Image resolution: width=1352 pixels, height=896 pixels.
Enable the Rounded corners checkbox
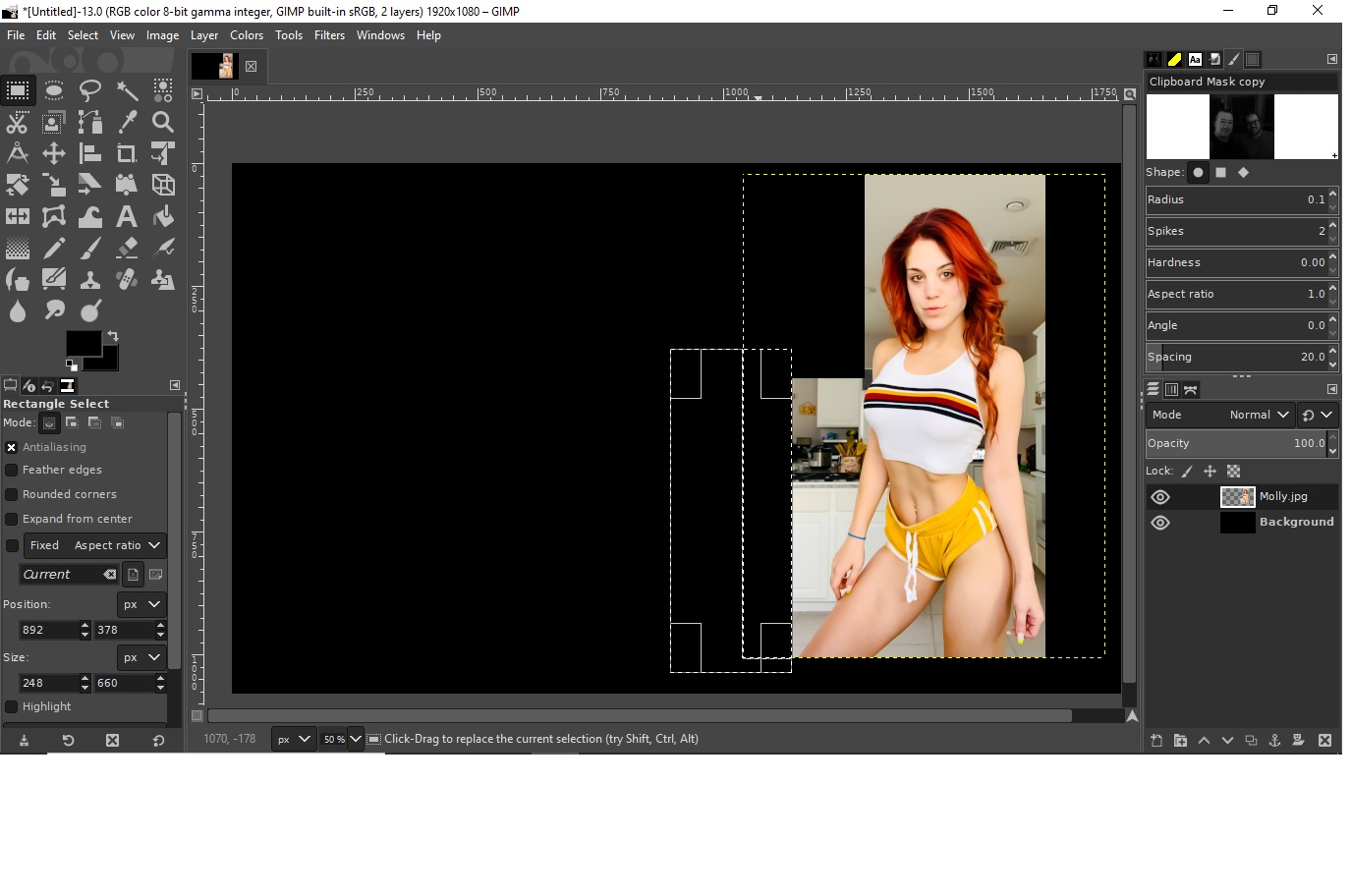12,495
